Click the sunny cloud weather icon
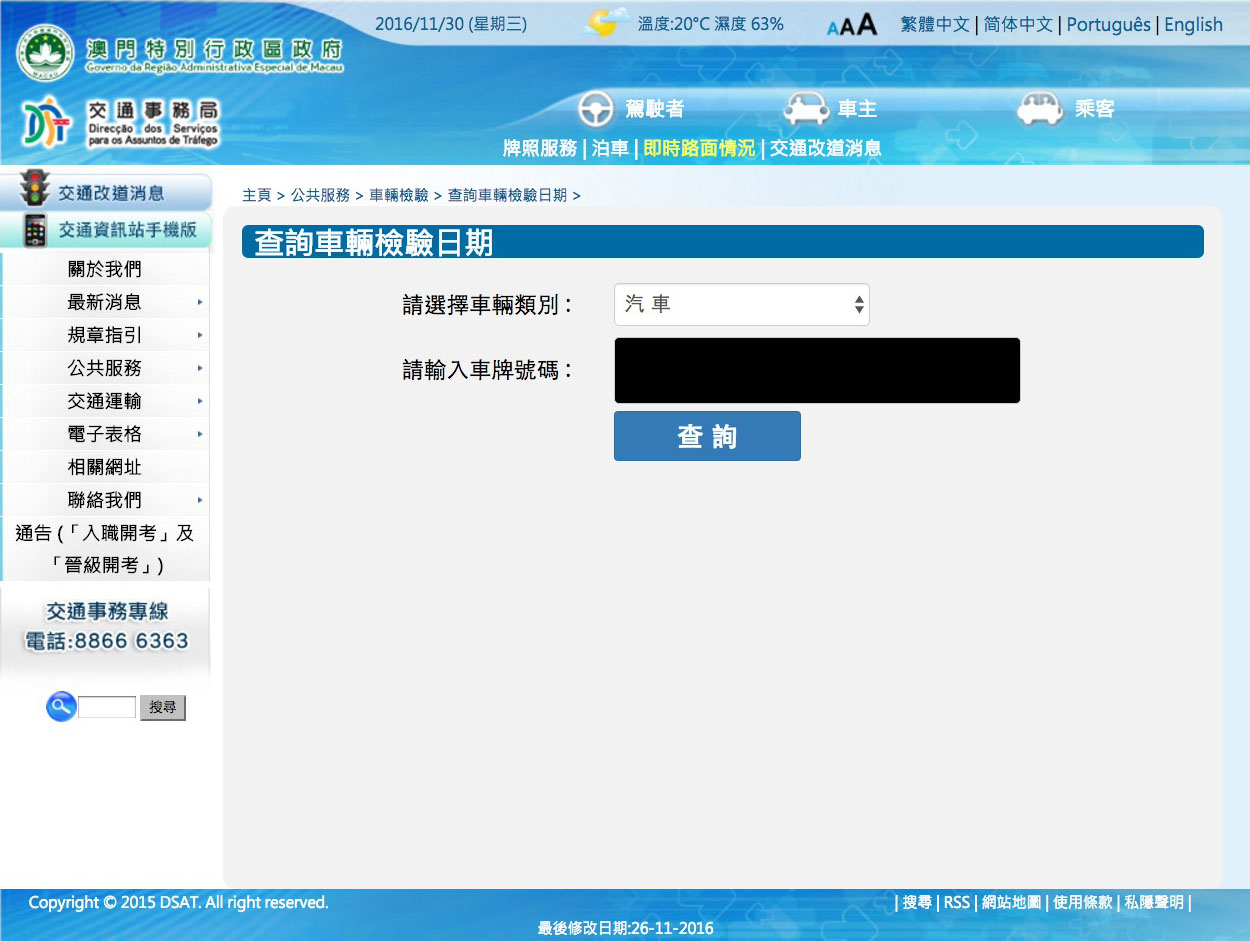 606,23
